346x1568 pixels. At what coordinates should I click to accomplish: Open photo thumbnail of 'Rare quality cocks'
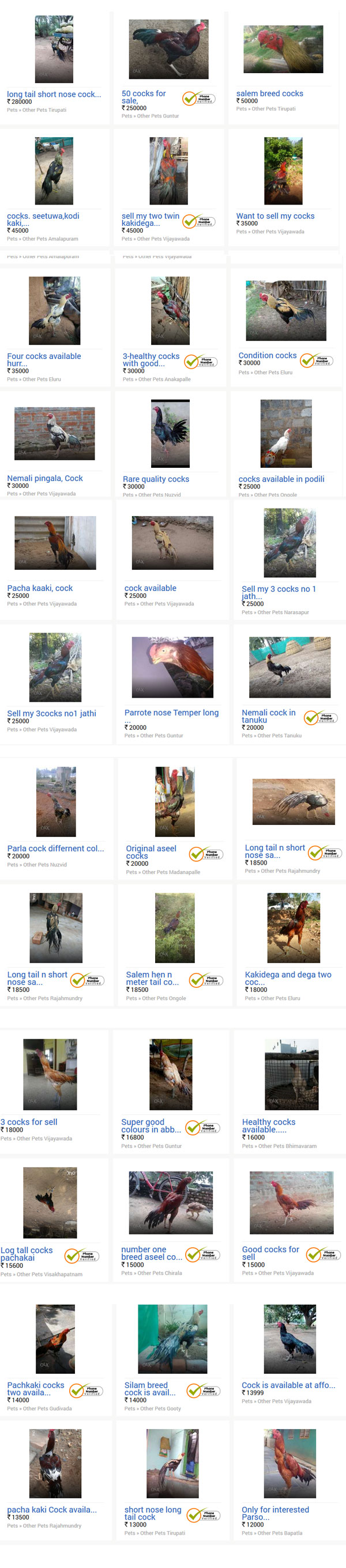(171, 433)
